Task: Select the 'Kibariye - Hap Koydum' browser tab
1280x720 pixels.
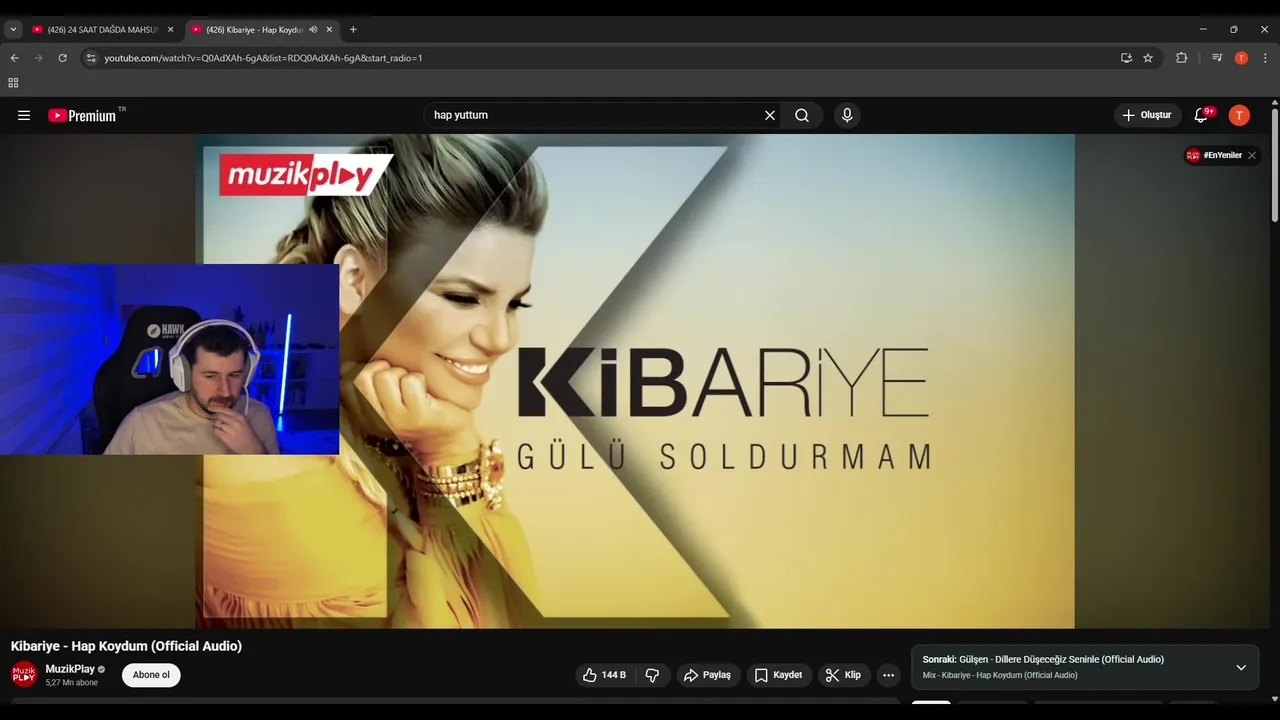Action: (254, 30)
